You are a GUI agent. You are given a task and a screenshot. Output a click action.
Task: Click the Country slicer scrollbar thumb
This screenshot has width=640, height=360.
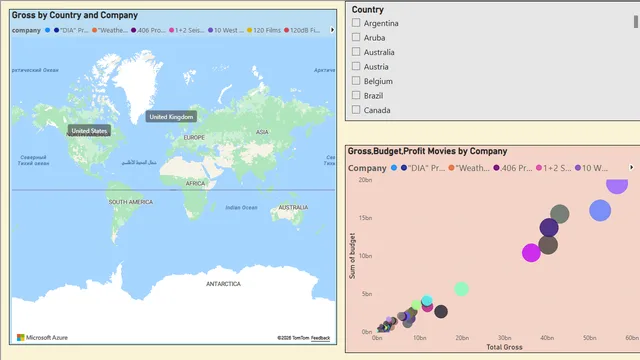[x=636, y=22]
